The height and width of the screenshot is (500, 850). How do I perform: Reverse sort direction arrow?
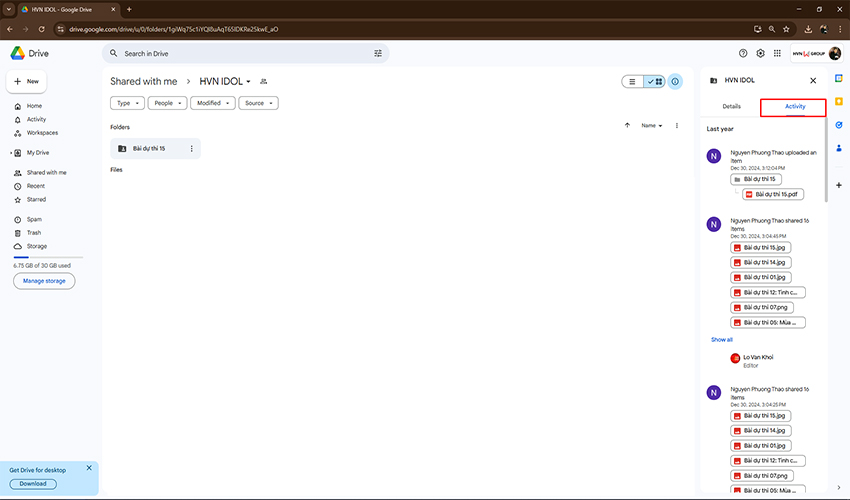tap(627, 125)
